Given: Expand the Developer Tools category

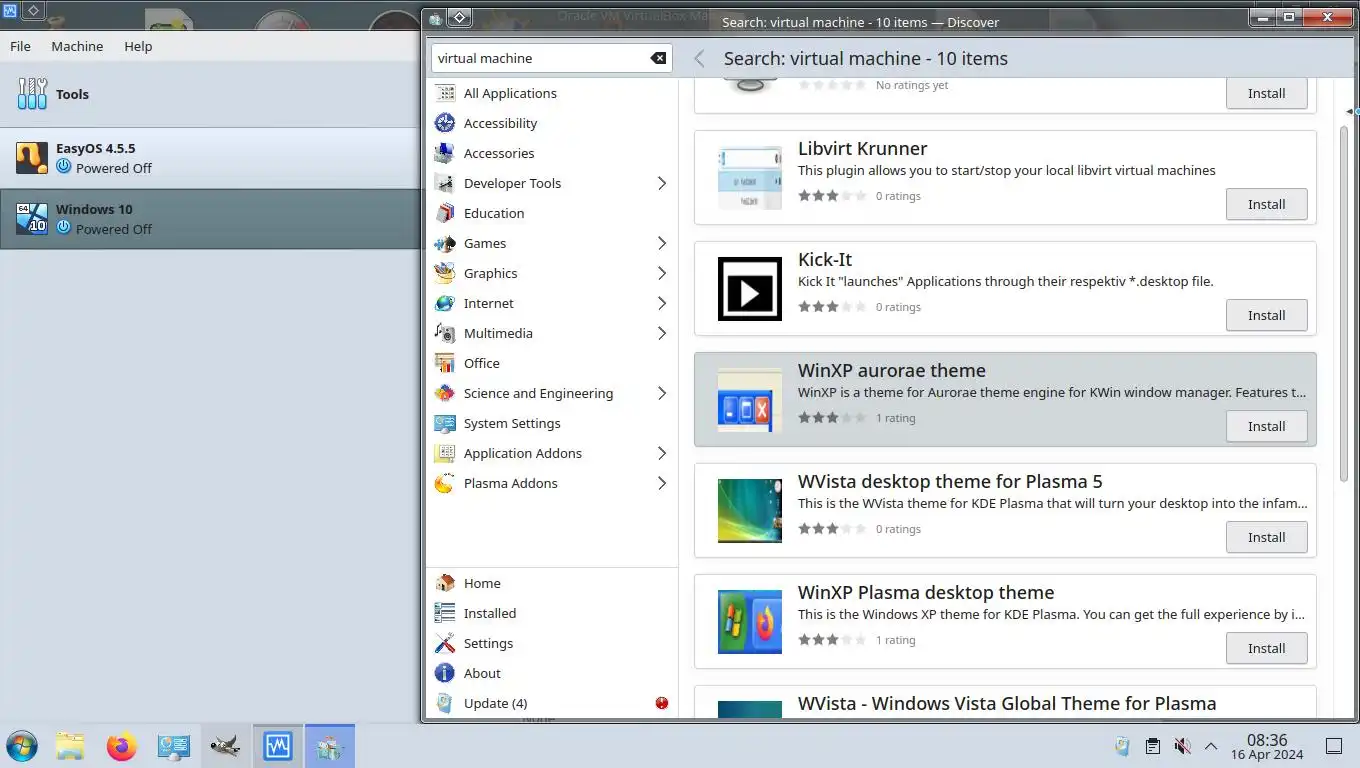Looking at the screenshot, I should coord(661,183).
